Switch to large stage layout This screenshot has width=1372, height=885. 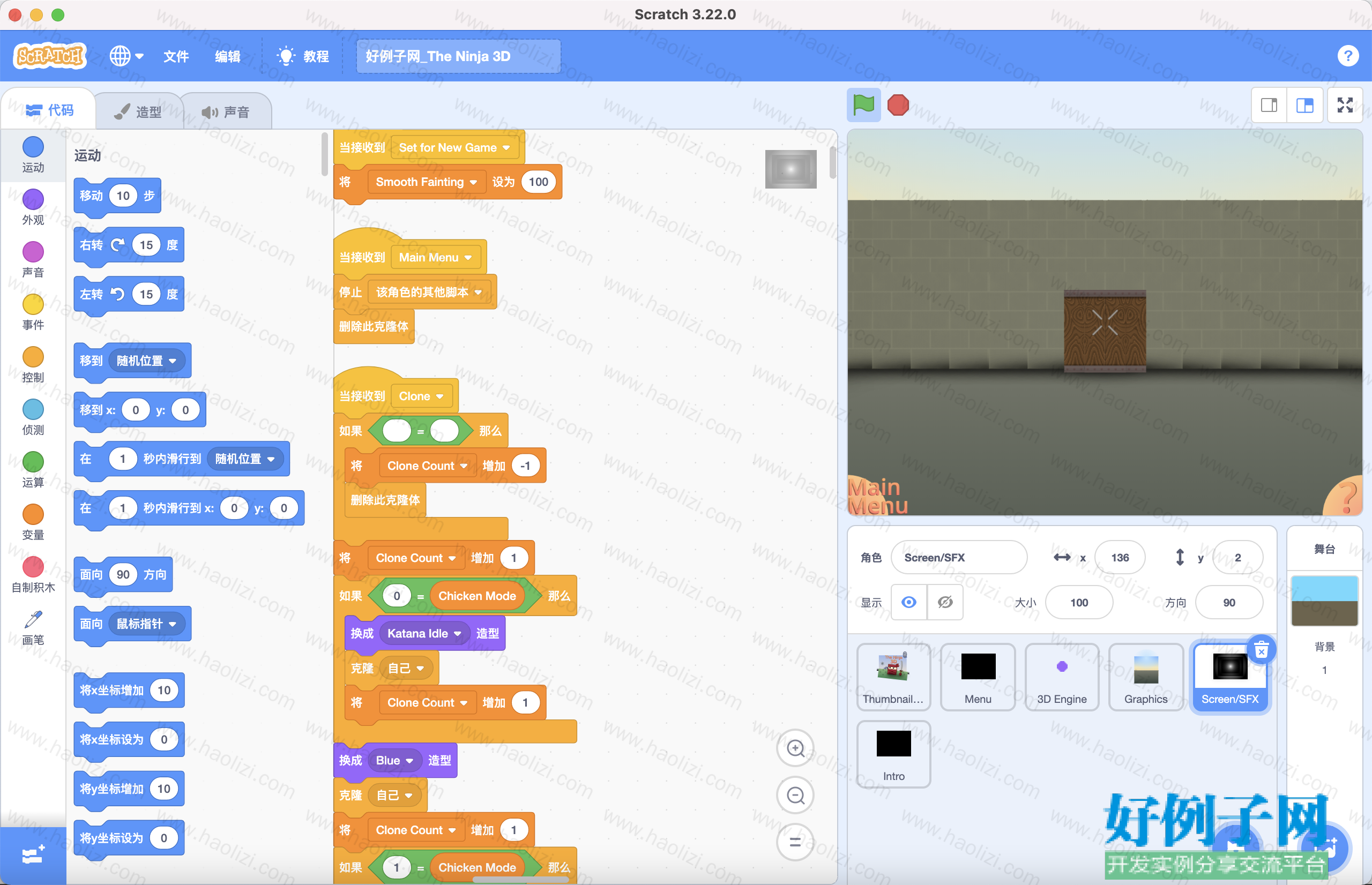coord(1305,105)
